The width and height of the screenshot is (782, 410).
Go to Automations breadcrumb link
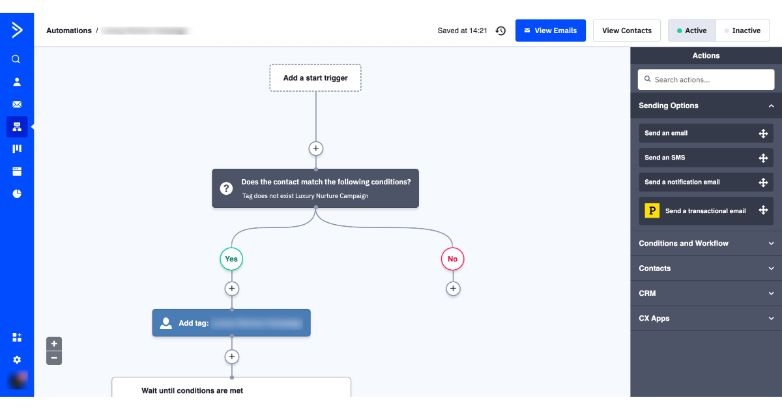tap(68, 31)
